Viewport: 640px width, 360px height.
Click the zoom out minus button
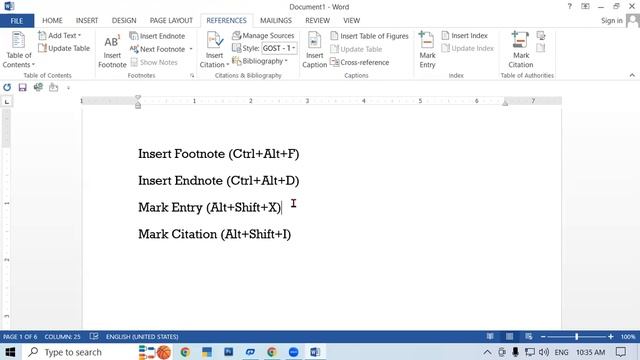[x=543, y=337]
